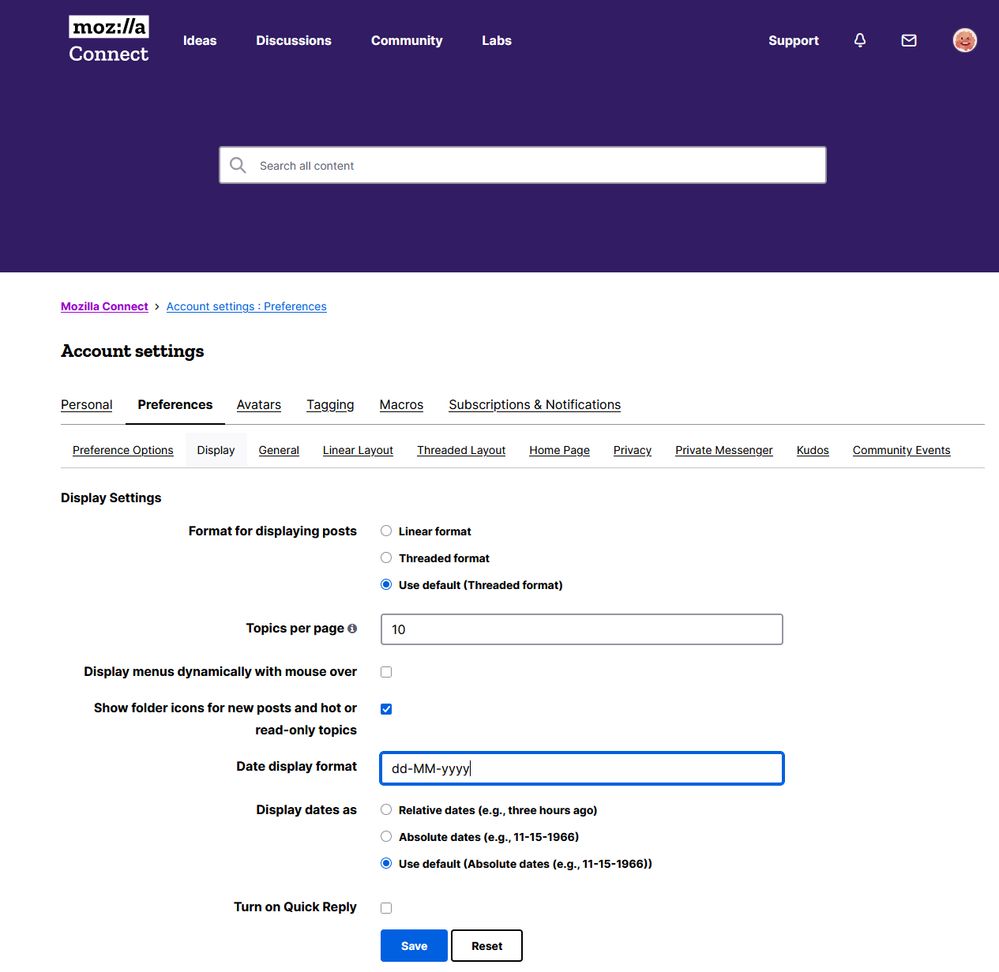Image resolution: width=999 pixels, height=972 pixels.
Task: Open the Mozilla Connect breadcrumb link
Action: (x=104, y=307)
